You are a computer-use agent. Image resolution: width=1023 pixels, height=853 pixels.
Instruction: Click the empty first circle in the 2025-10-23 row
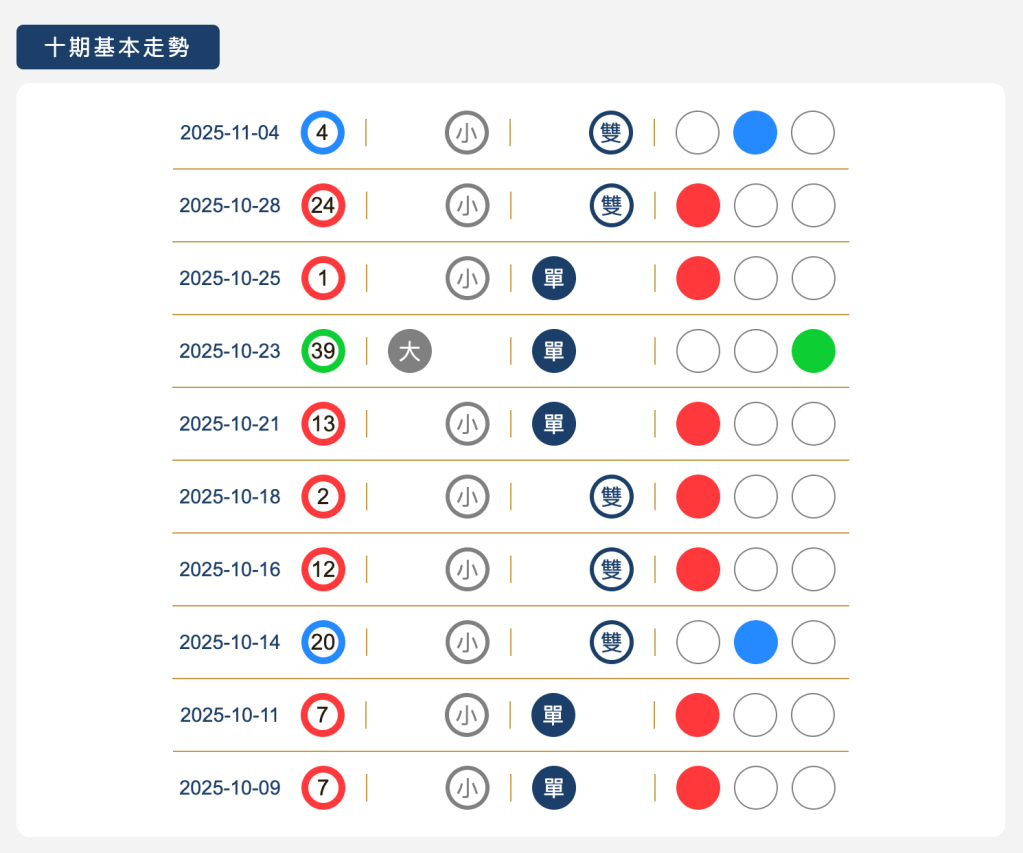click(x=698, y=351)
